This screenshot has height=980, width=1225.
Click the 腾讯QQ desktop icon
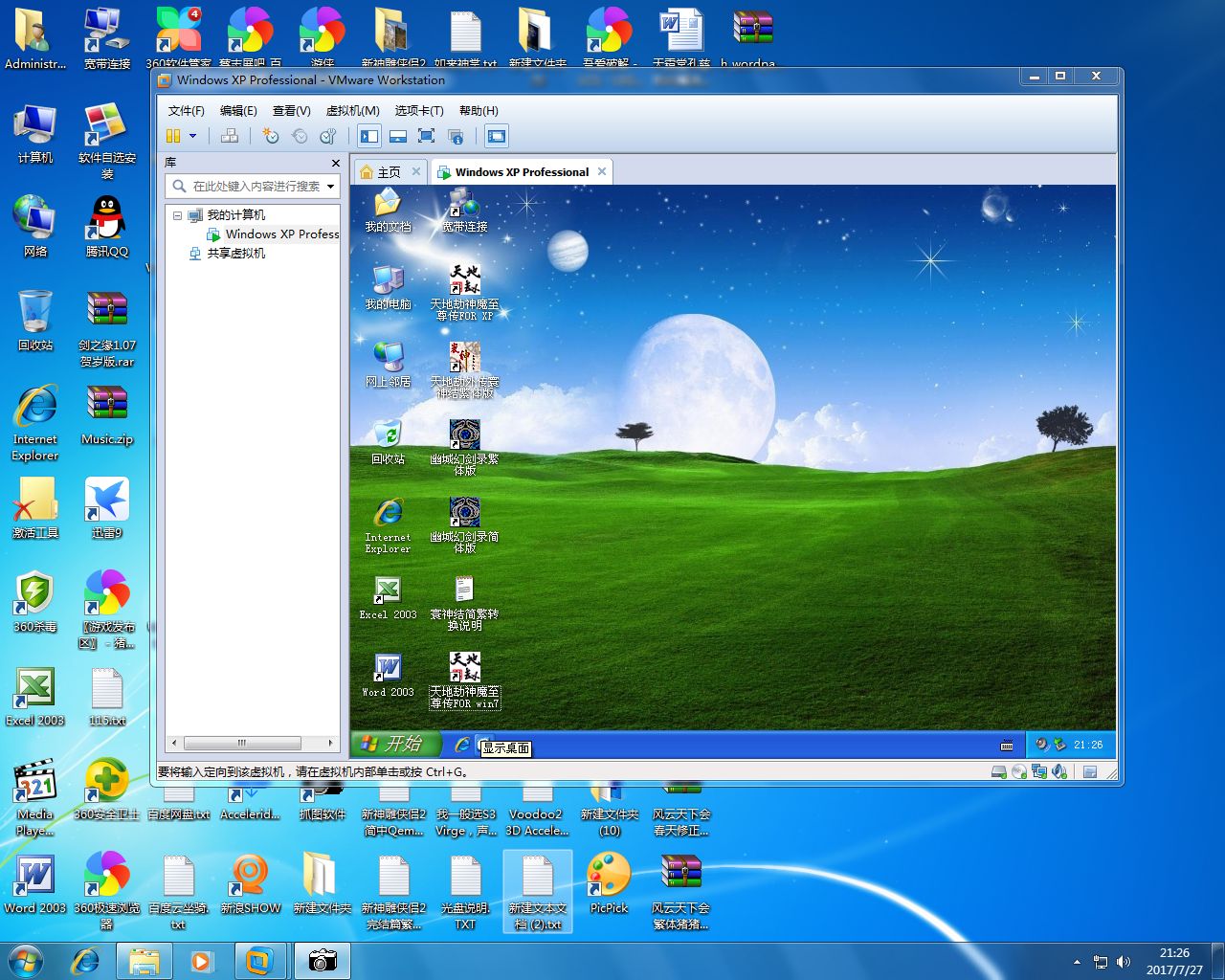pos(107,227)
